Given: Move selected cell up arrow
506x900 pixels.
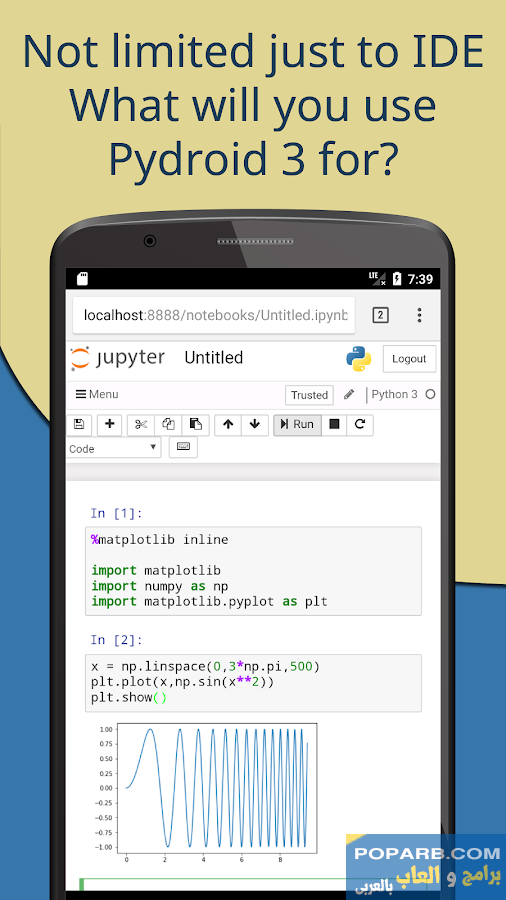Looking at the screenshot, I should [228, 425].
